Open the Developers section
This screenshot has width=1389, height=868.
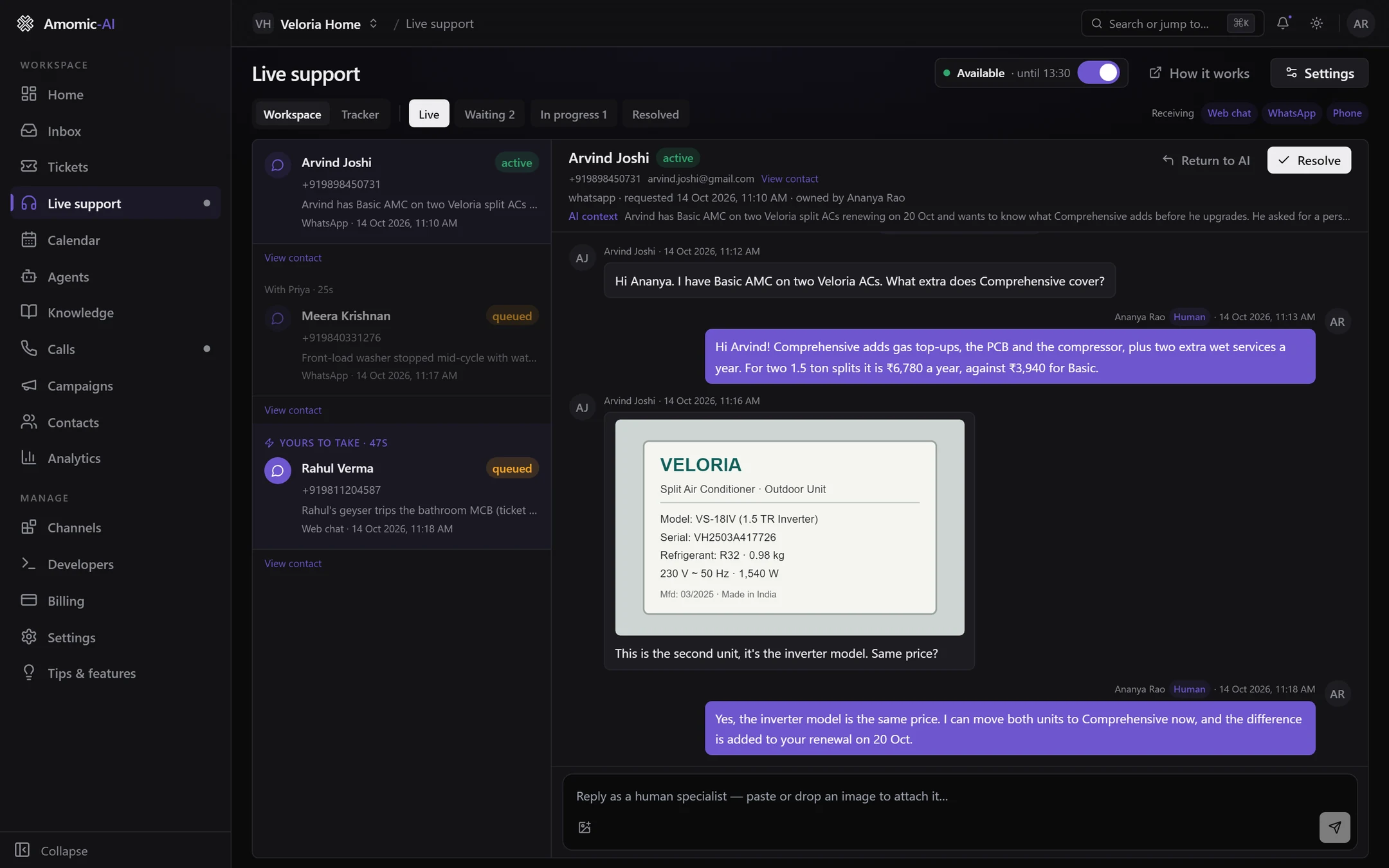[x=116, y=565]
